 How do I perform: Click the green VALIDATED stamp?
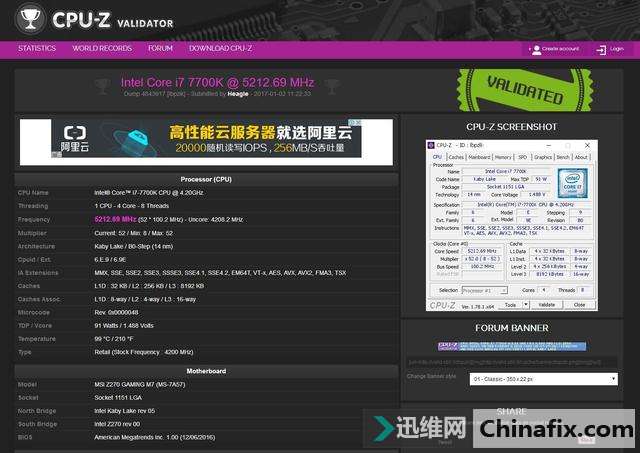coord(524,90)
